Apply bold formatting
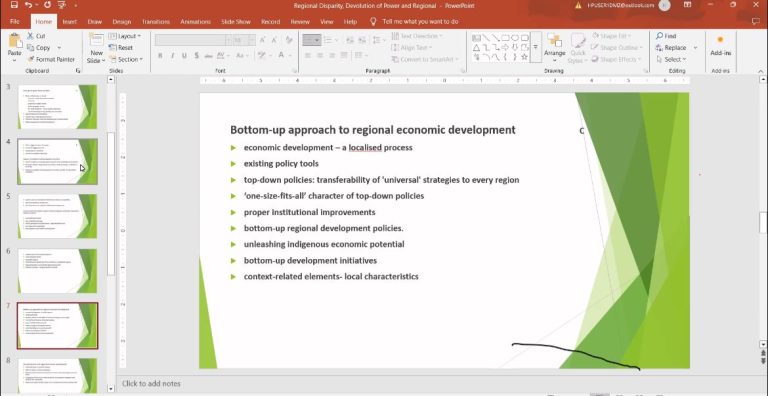768x396 pixels. click(x=160, y=55)
